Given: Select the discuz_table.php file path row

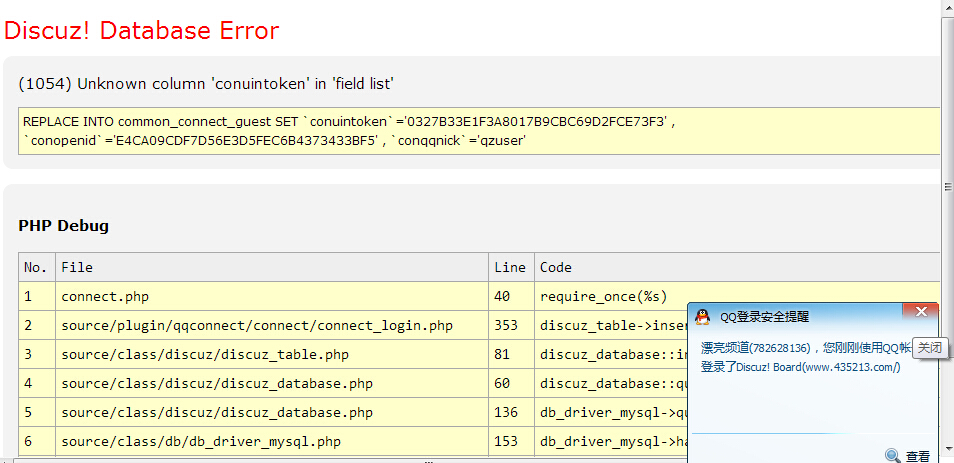Looking at the screenshot, I should click(x=204, y=354).
